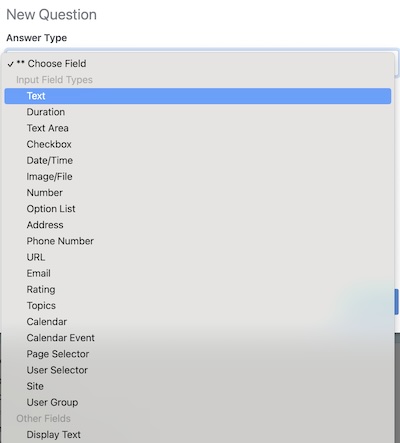
Task: Select Email answer type
Action: tap(198, 273)
